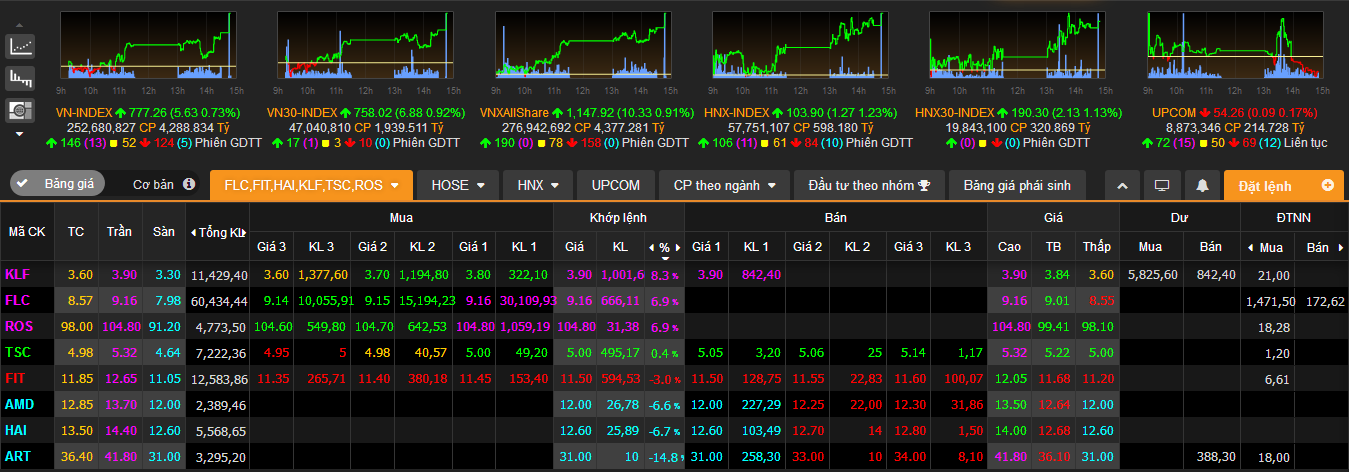Click the ĐTNN group header
1349x472 pixels.
pos(1294,217)
